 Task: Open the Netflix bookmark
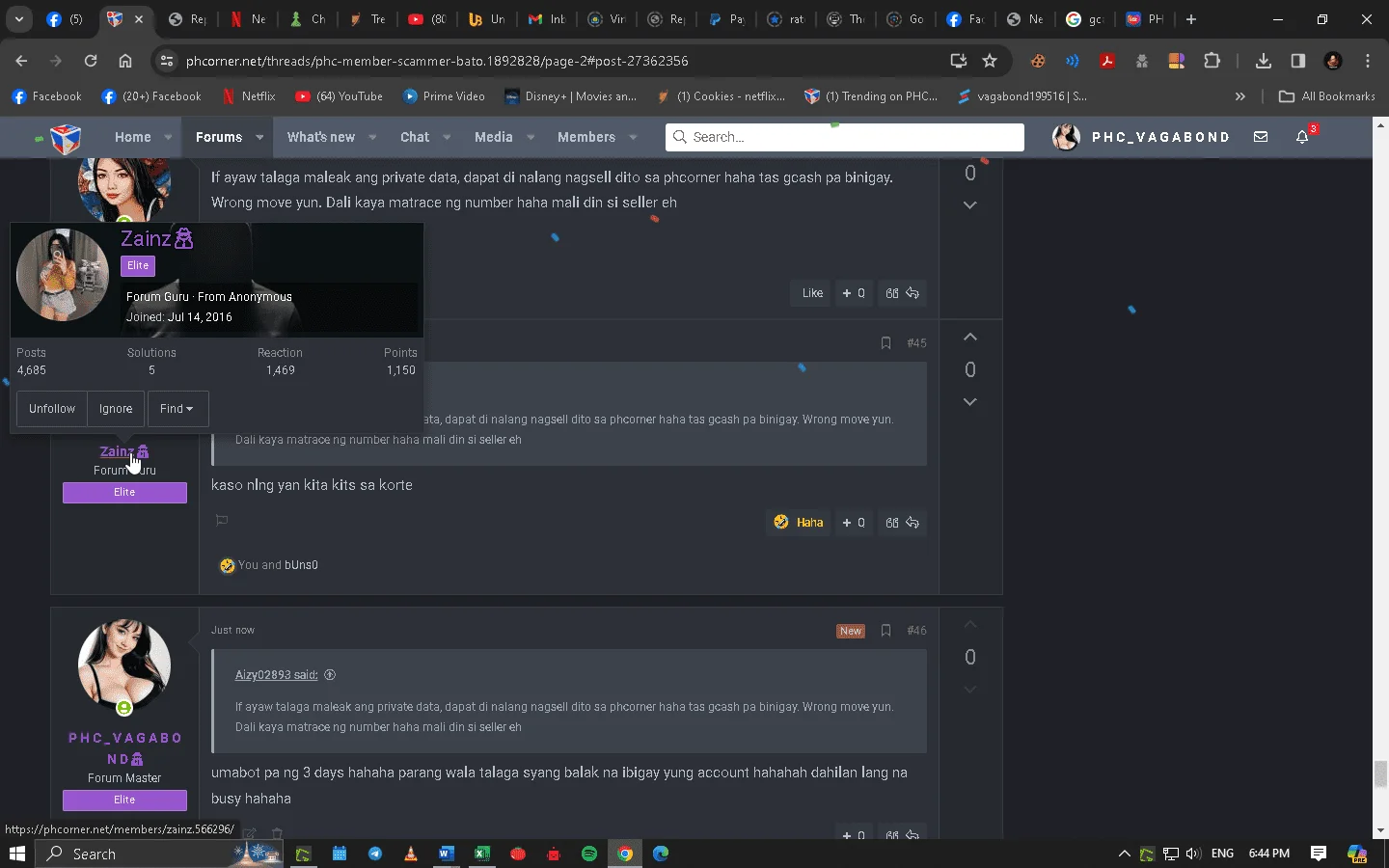click(x=249, y=96)
